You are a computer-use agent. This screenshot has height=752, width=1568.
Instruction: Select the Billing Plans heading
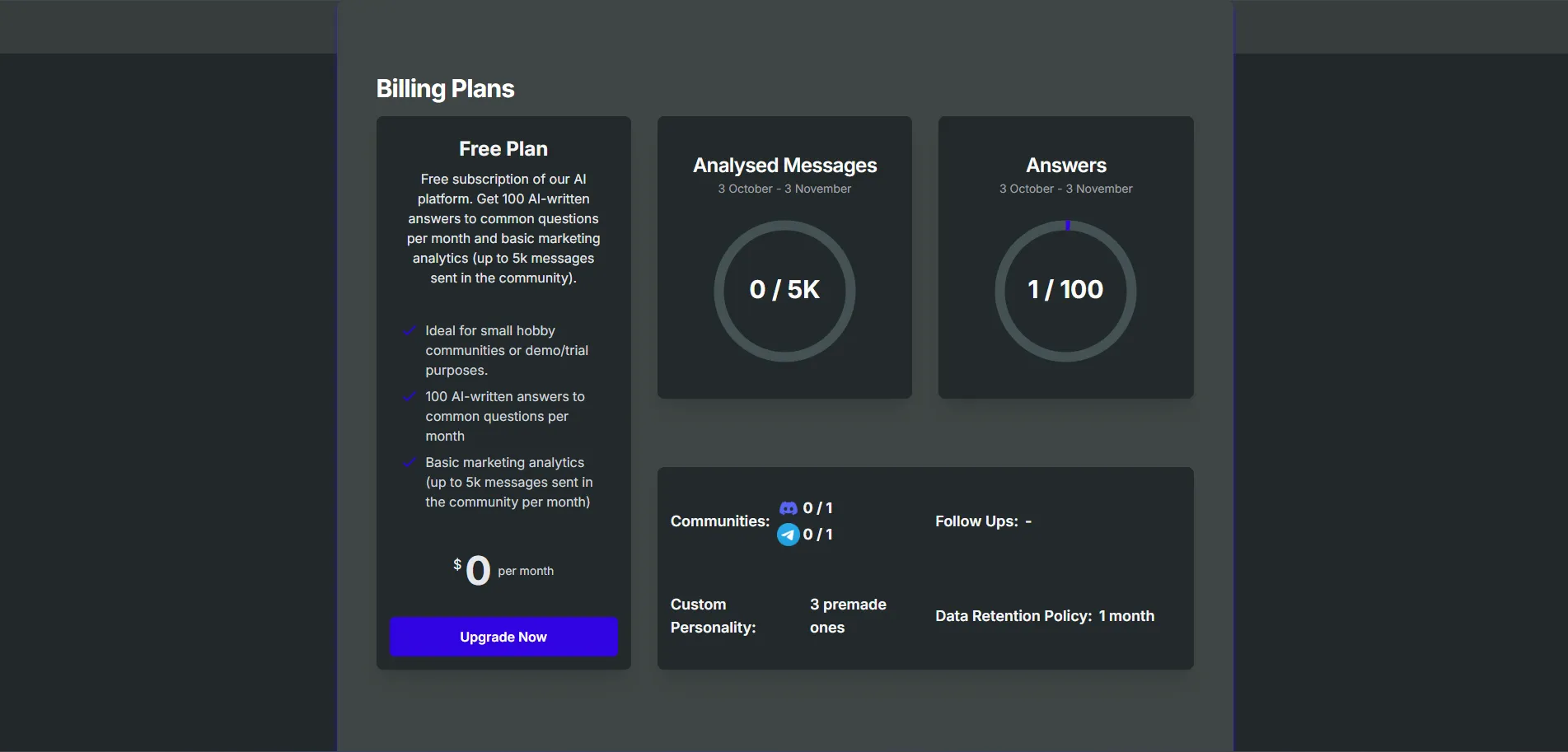pos(445,89)
